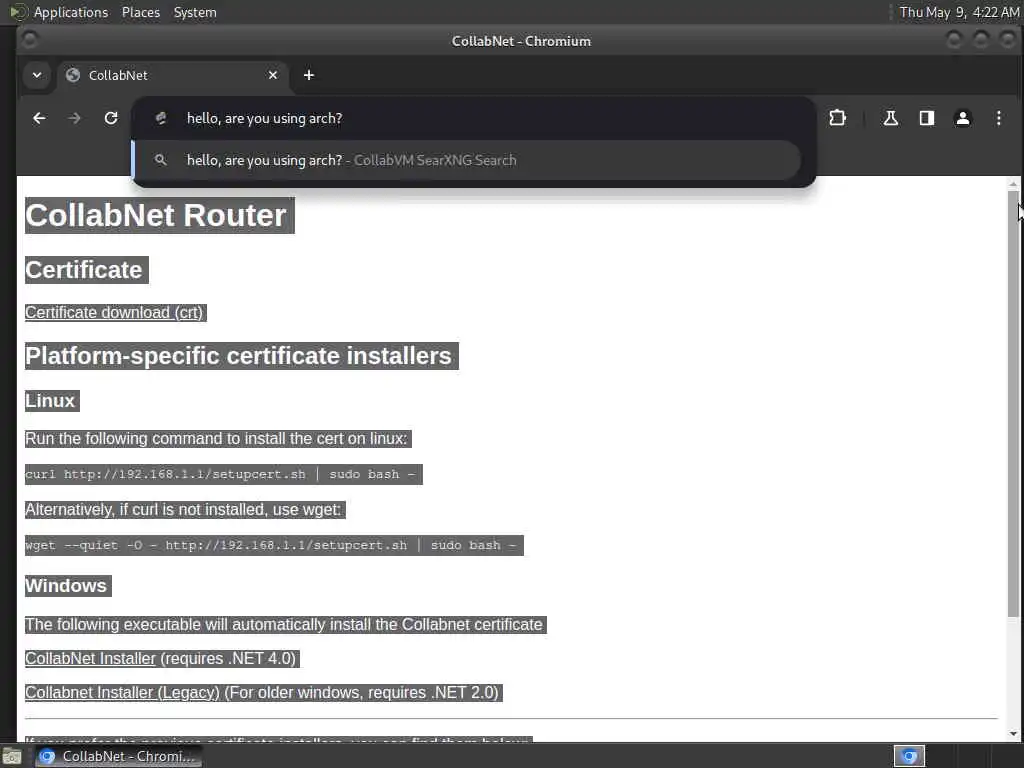The height and width of the screenshot is (768, 1024).
Task: Open the Places menu
Action: click(x=141, y=12)
